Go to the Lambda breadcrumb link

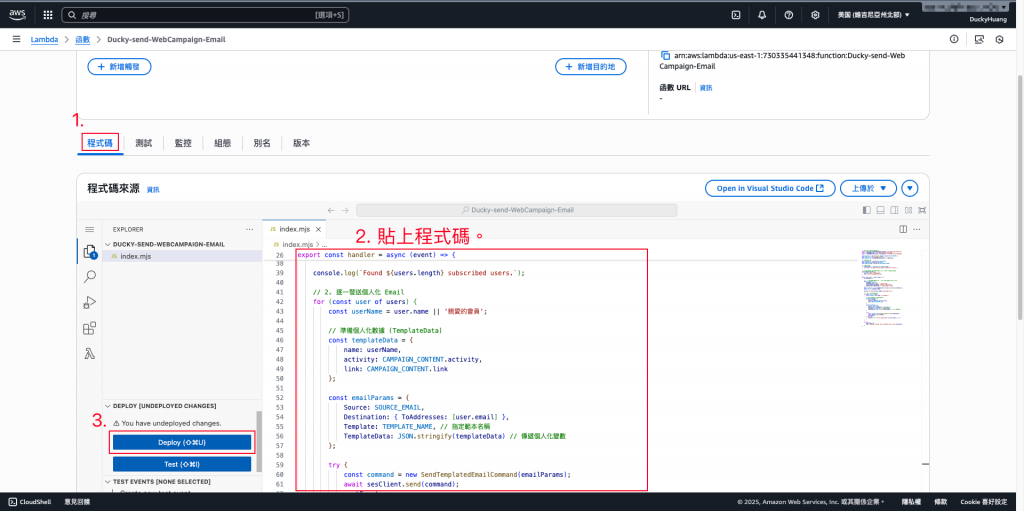click(44, 39)
